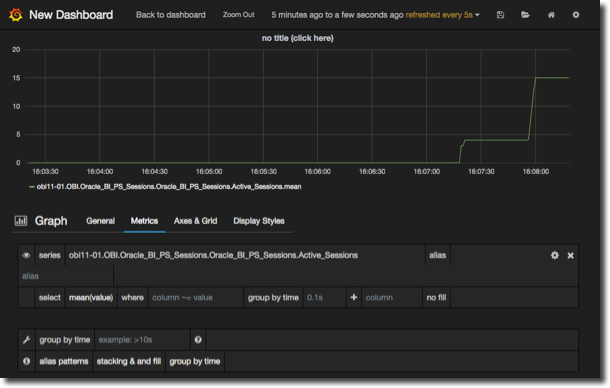Image resolution: width=610 pixels, height=388 pixels.
Task: Go home via the house icon
Action: pos(551,15)
